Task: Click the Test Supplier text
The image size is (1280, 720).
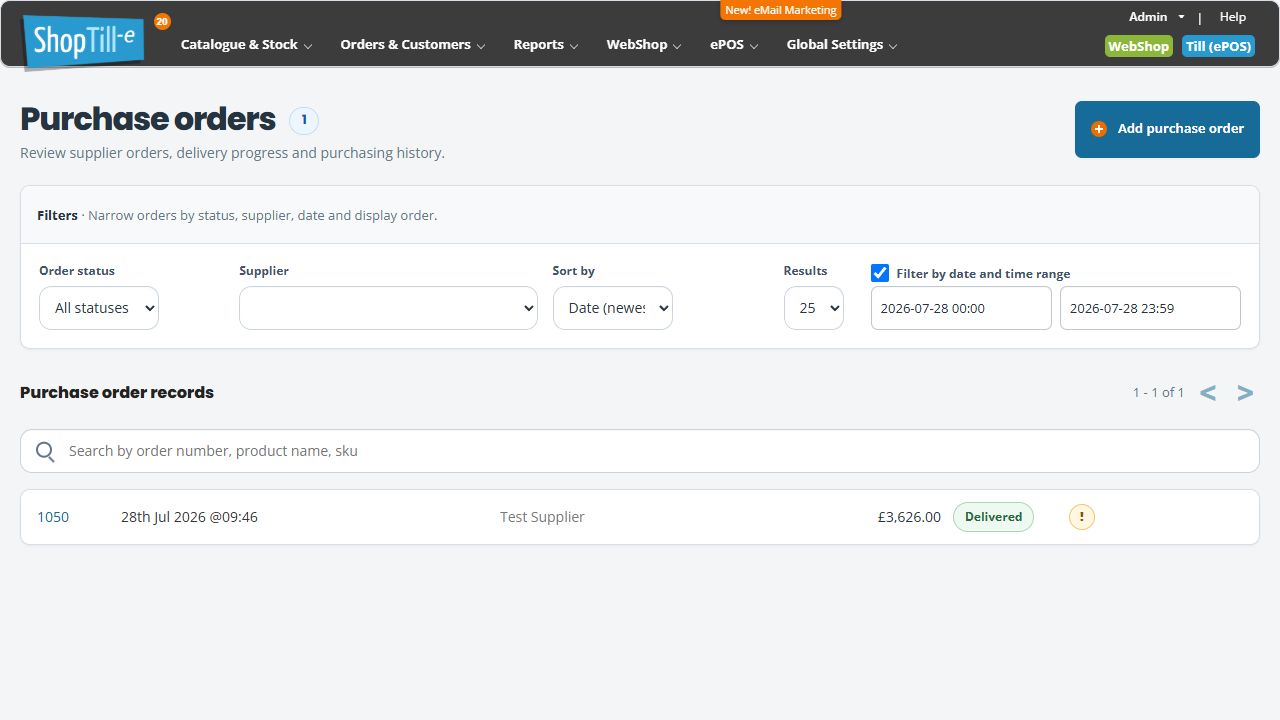Action: pyautogui.click(x=542, y=517)
